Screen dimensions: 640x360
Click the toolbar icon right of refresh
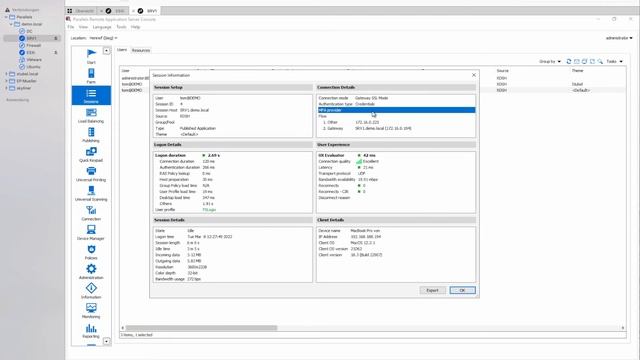576,61
